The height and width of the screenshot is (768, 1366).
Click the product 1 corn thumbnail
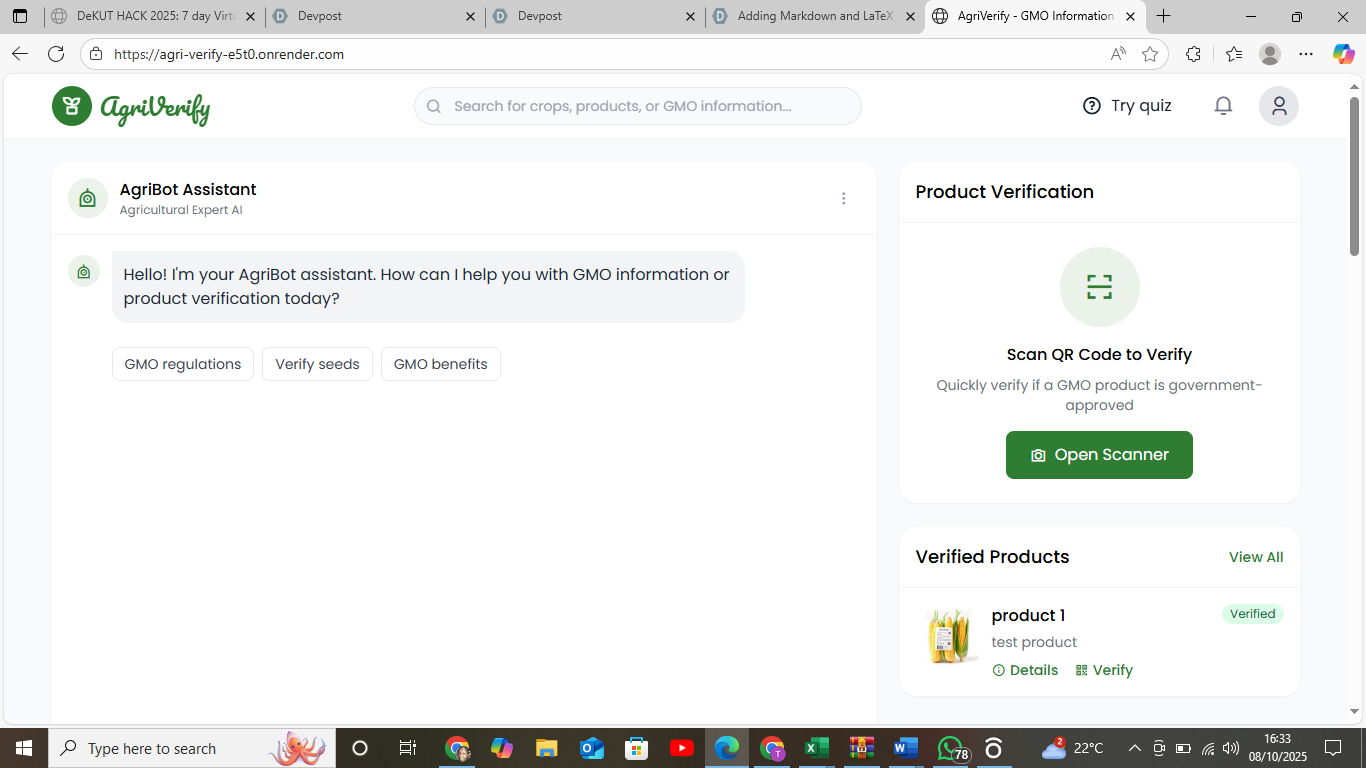click(949, 637)
